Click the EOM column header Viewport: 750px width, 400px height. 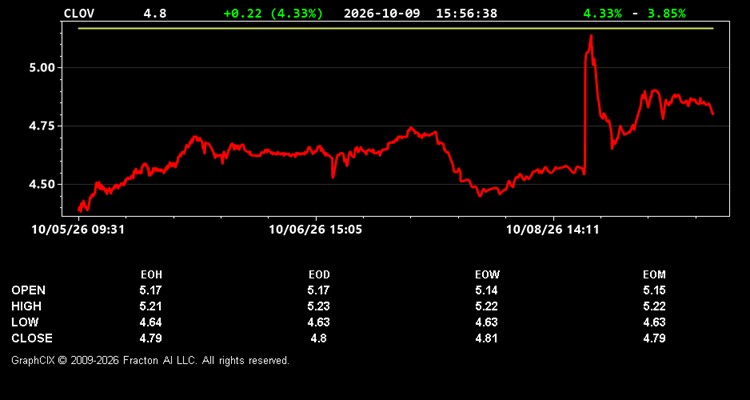tap(654, 275)
